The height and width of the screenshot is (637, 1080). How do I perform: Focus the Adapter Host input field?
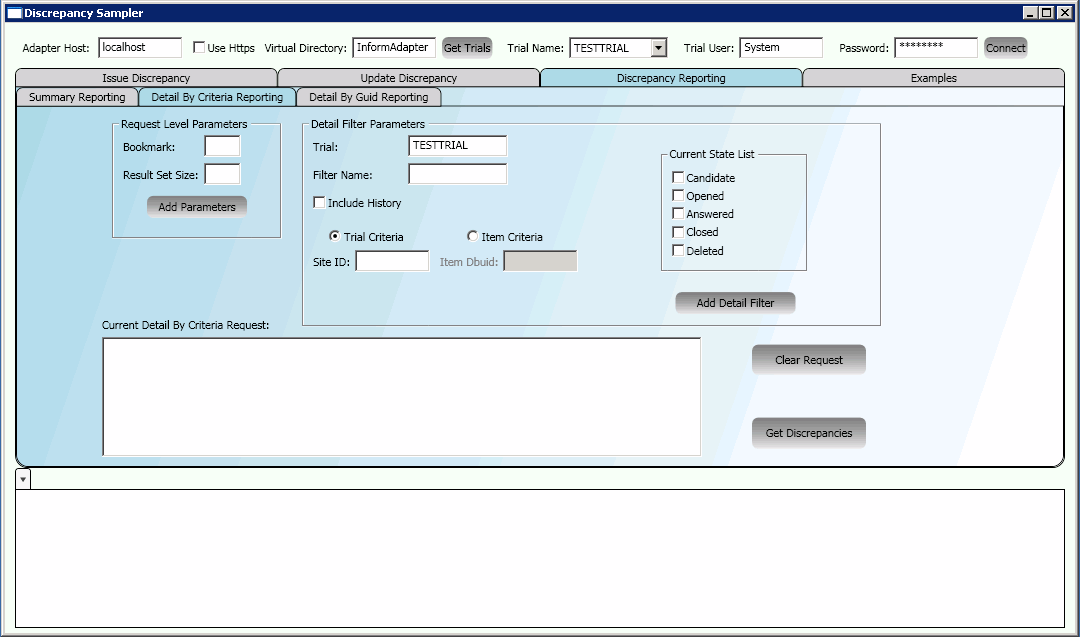[x=140, y=48]
